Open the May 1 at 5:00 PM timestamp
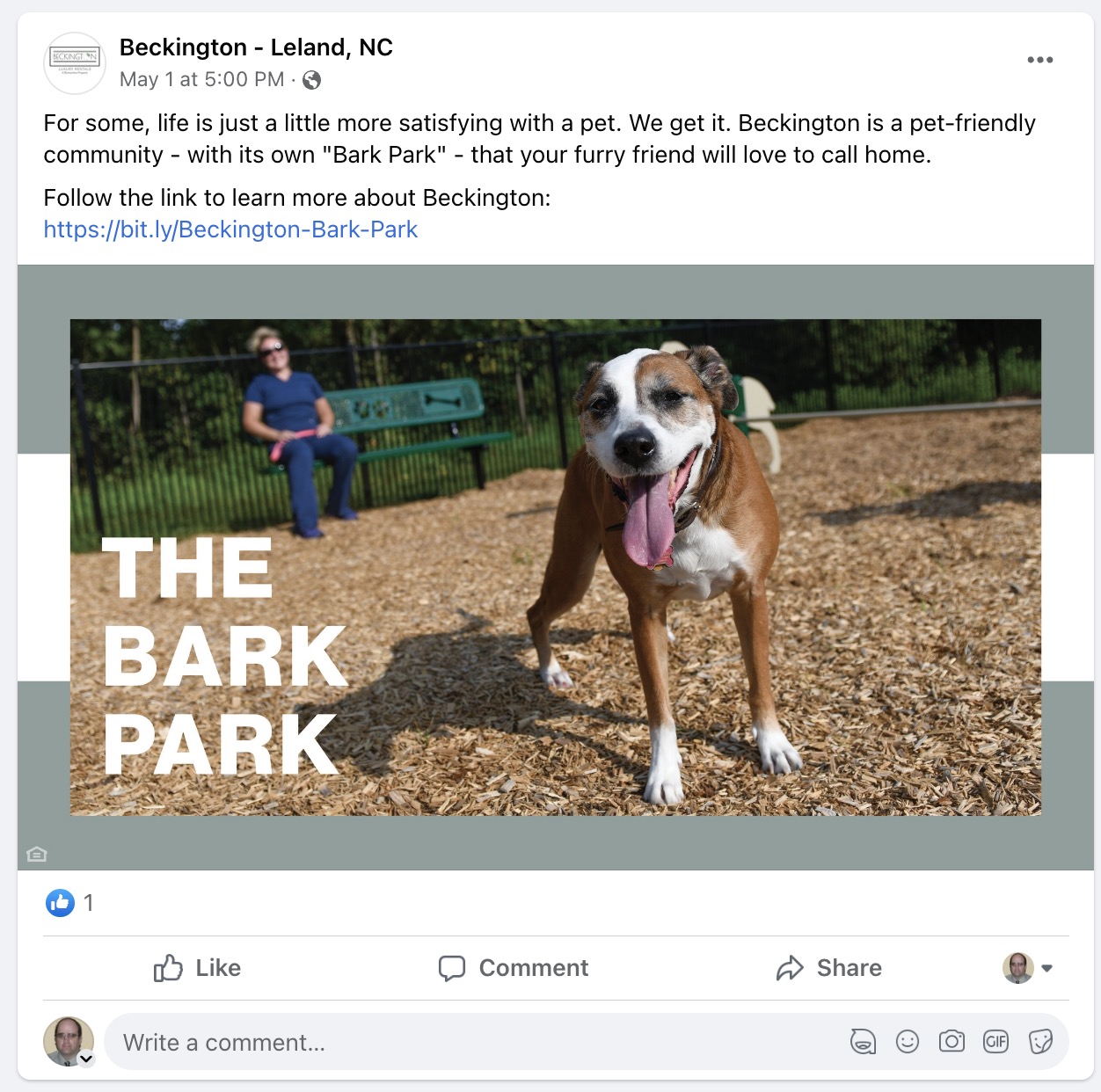This screenshot has height=1092, width=1101. [202, 80]
